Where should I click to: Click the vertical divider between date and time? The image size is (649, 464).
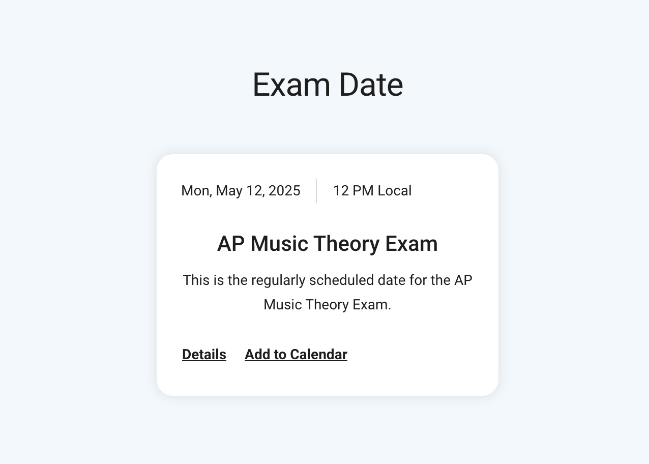317,191
